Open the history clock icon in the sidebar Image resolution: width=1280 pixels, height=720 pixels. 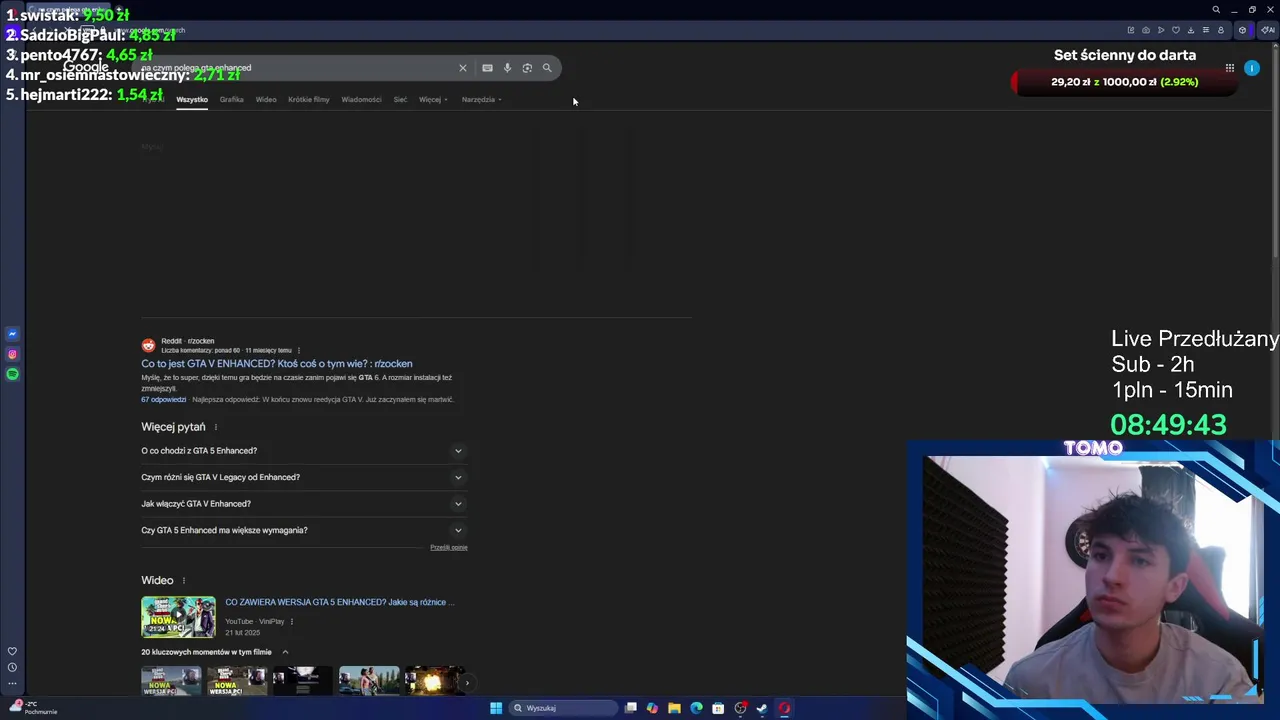tap(12, 667)
